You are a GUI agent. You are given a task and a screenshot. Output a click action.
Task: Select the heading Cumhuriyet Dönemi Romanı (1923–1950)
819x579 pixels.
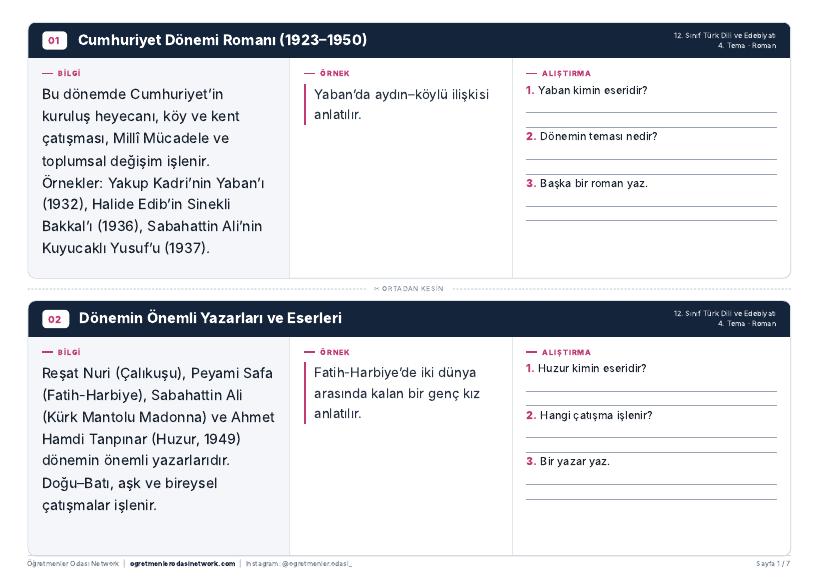point(222,40)
